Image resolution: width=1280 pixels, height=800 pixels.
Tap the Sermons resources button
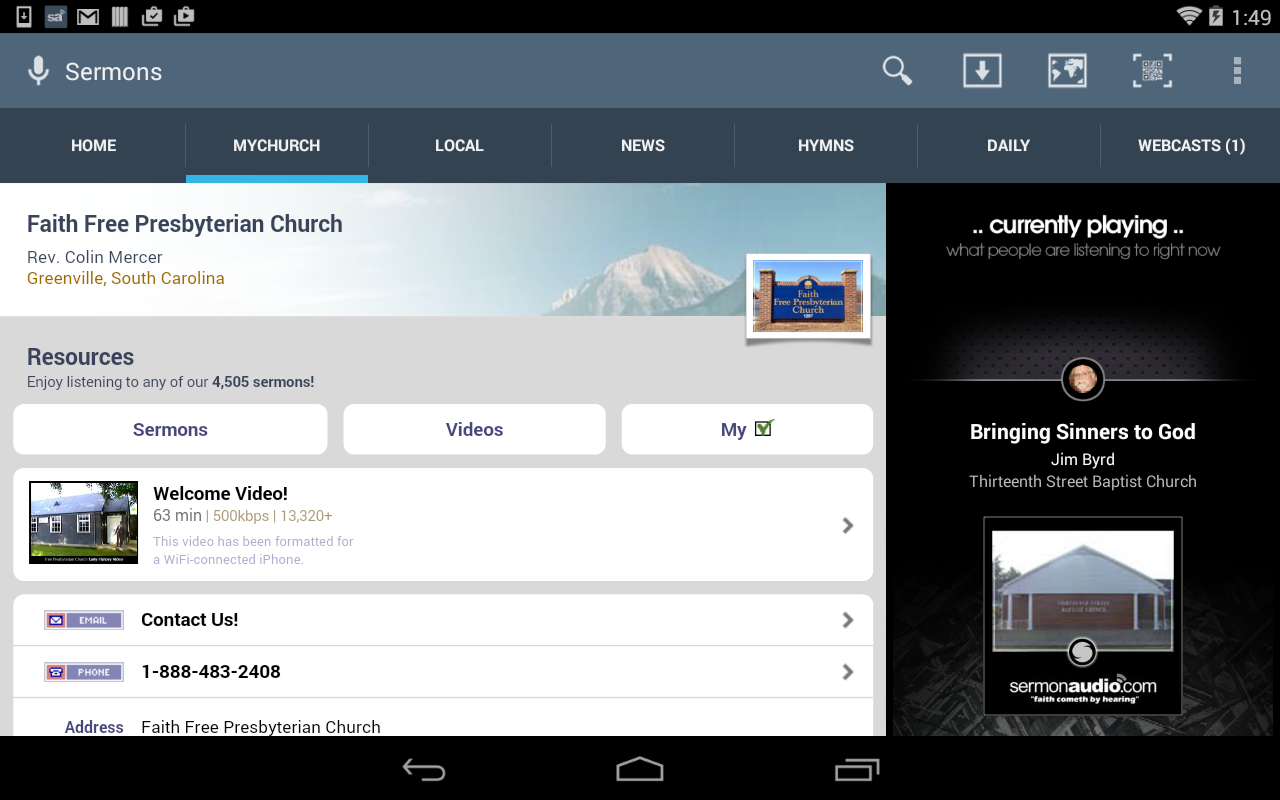click(x=170, y=429)
